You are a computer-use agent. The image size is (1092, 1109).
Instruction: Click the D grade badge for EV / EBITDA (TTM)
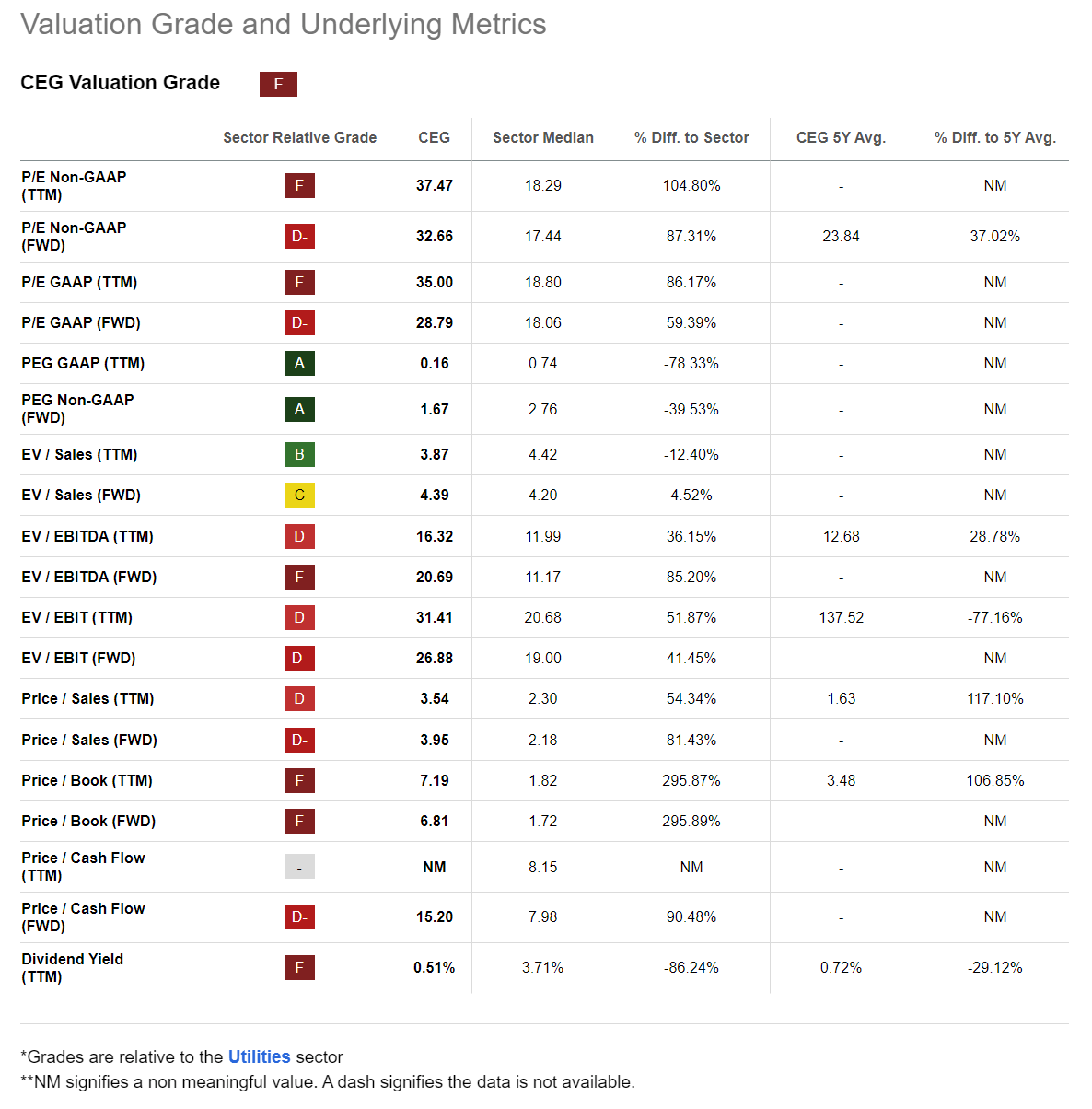(299, 536)
